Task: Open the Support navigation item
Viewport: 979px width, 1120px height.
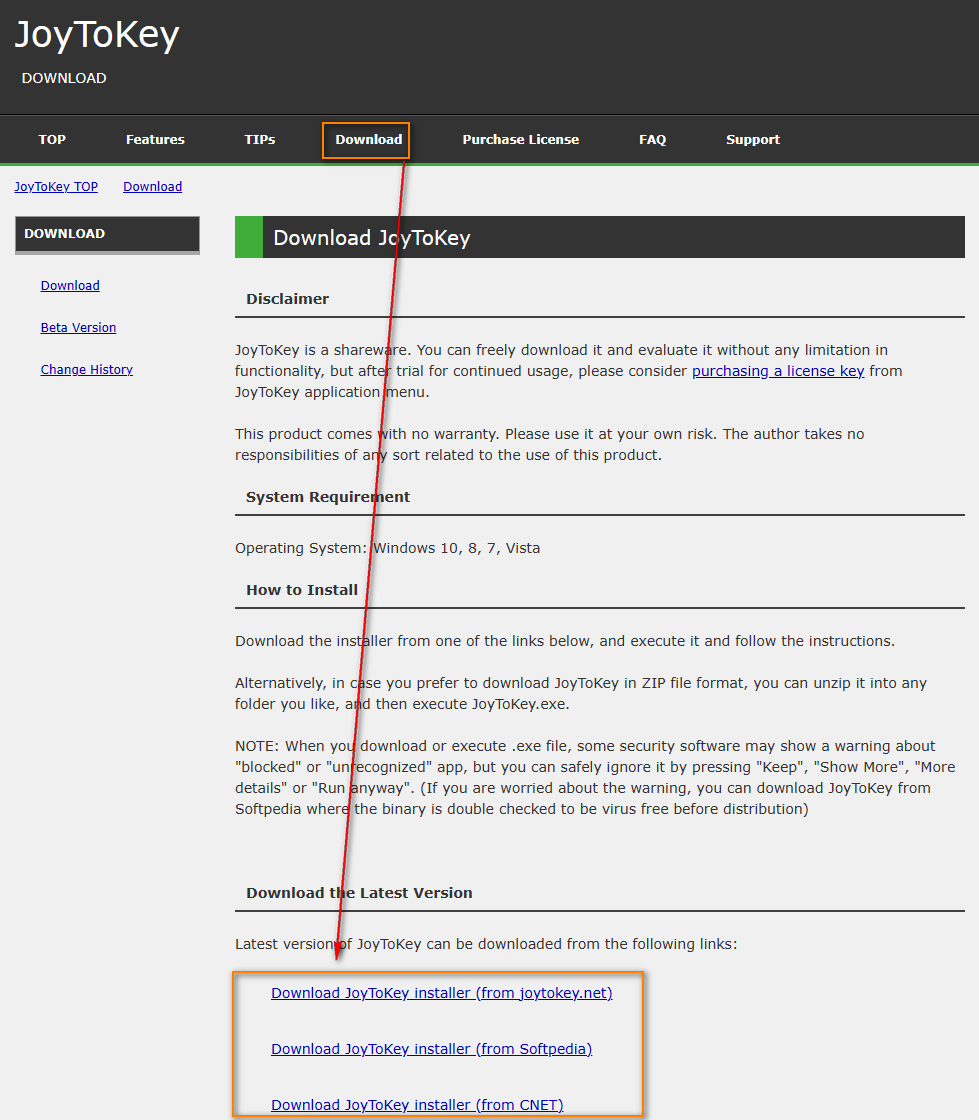Action: 753,139
